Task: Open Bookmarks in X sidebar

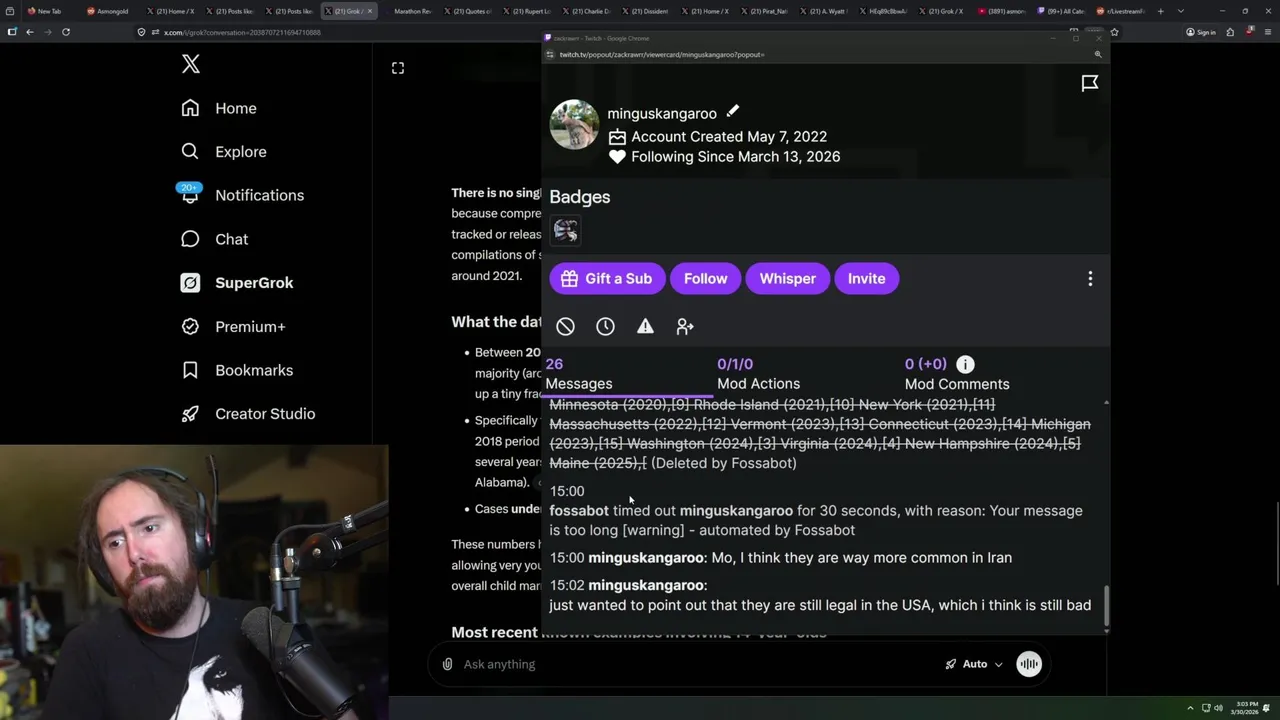Action: (x=237, y=370)
